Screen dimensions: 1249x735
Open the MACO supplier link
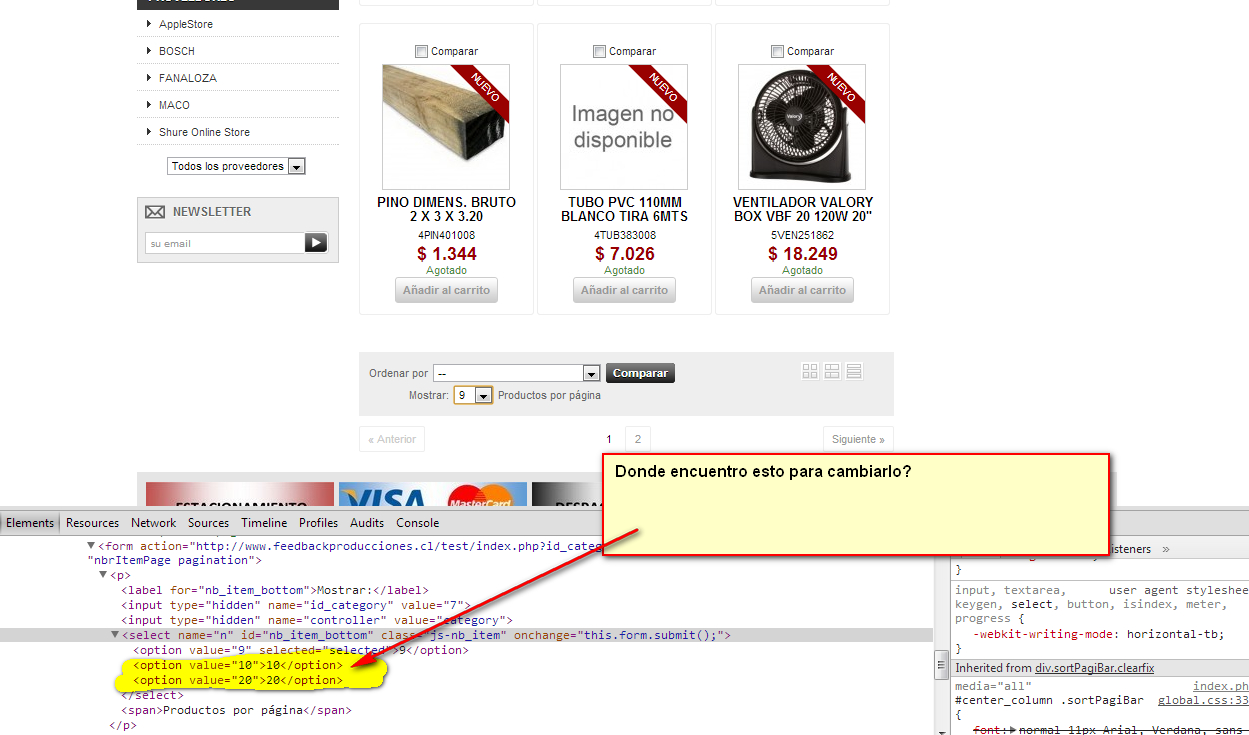(174, 105)
